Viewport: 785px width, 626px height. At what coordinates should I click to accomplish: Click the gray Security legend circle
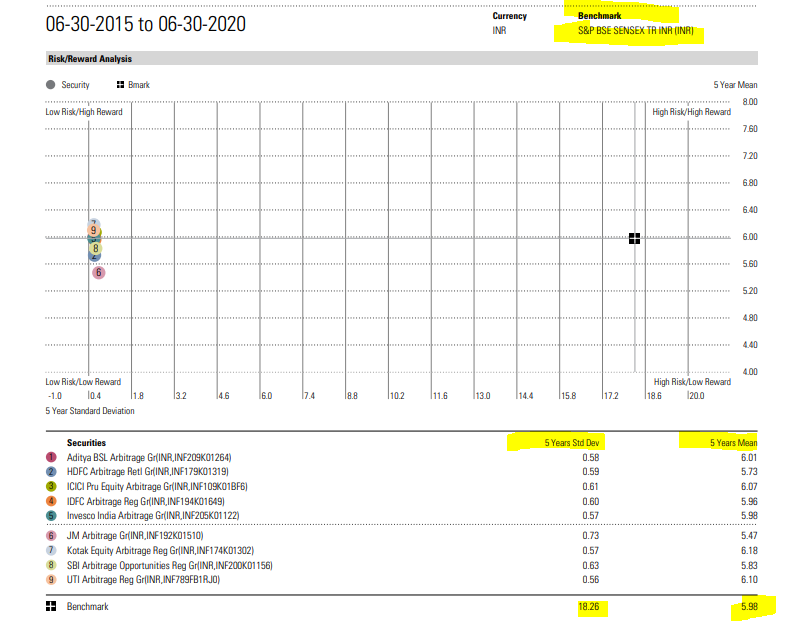(x=51, y=85)
